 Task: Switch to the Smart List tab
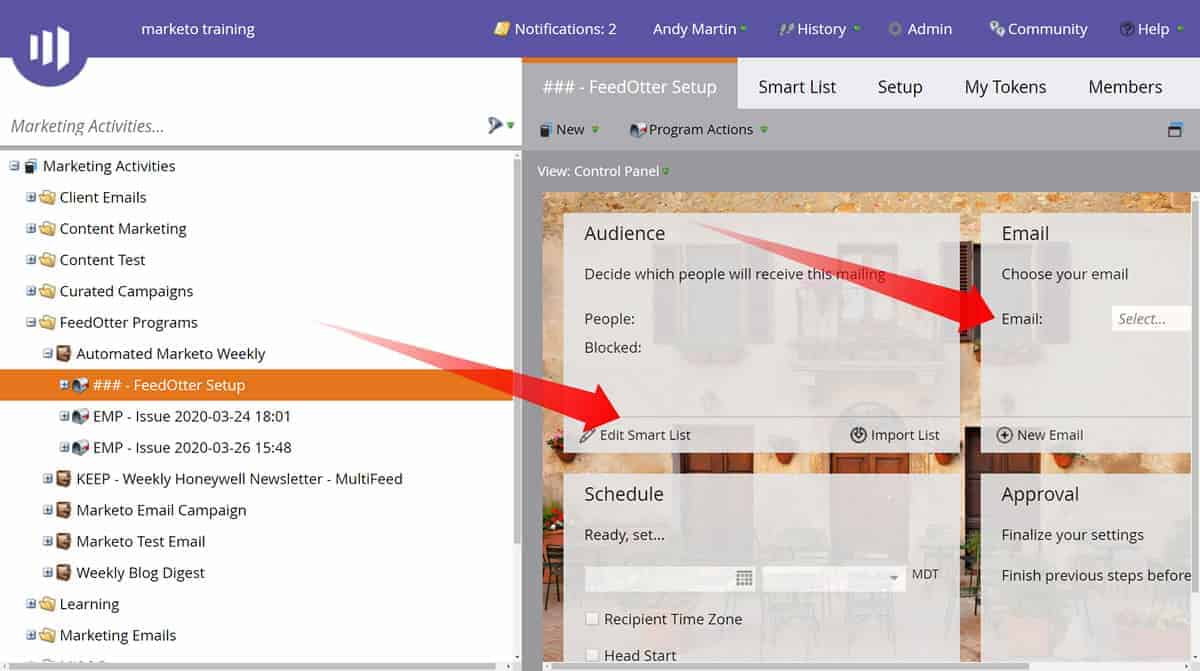coord(797,87)
